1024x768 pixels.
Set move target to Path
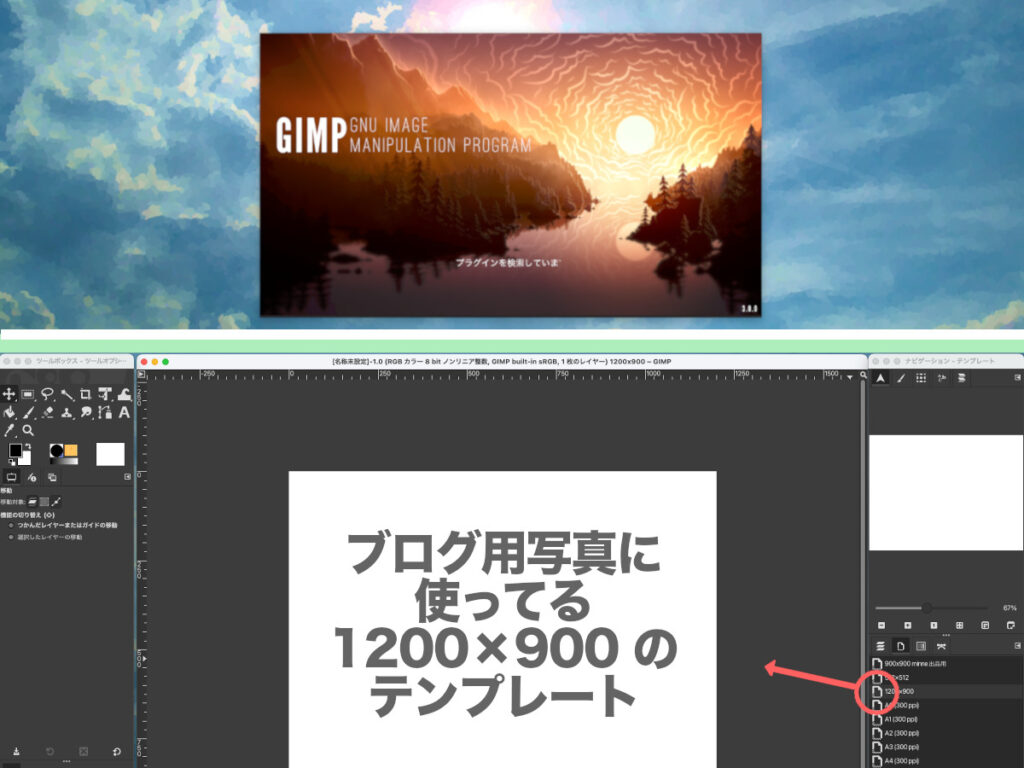(x=56, y=502)
